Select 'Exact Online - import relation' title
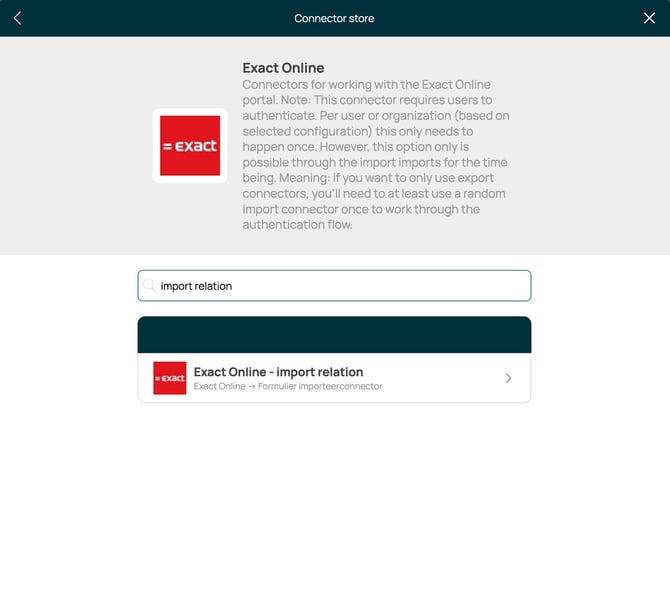This screenshot has height=591, width=670. coord(278,372)
